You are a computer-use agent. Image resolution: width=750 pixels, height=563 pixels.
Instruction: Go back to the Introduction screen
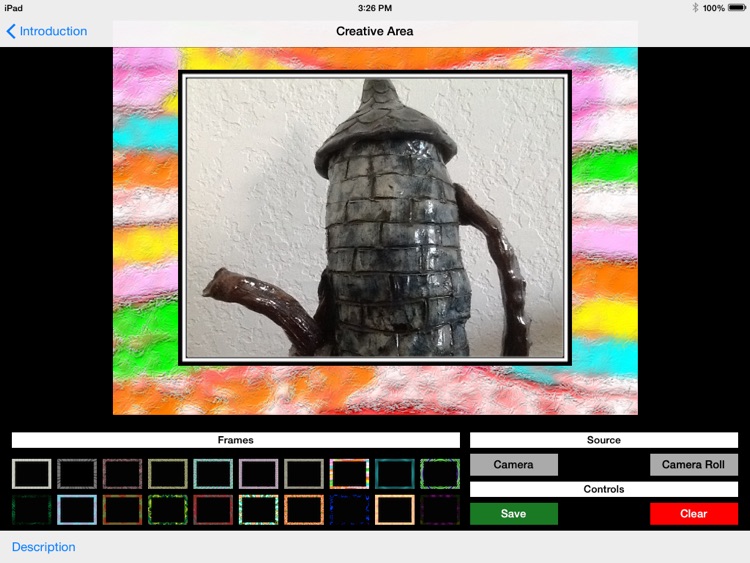[x=47, y=31]
